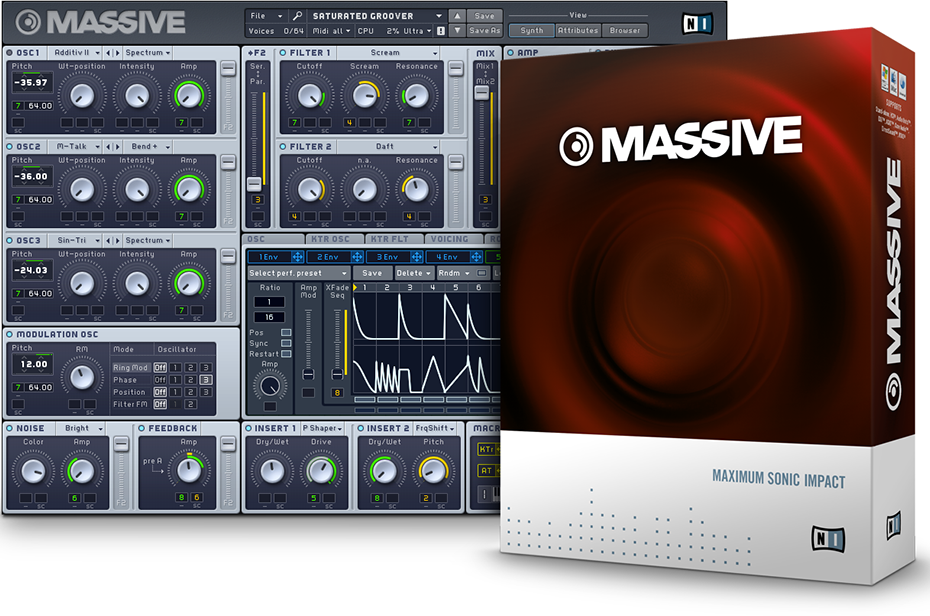Open the Select perf. preset dropdown
The height and width of the screenshot is (616, 930).
(298, 273)
